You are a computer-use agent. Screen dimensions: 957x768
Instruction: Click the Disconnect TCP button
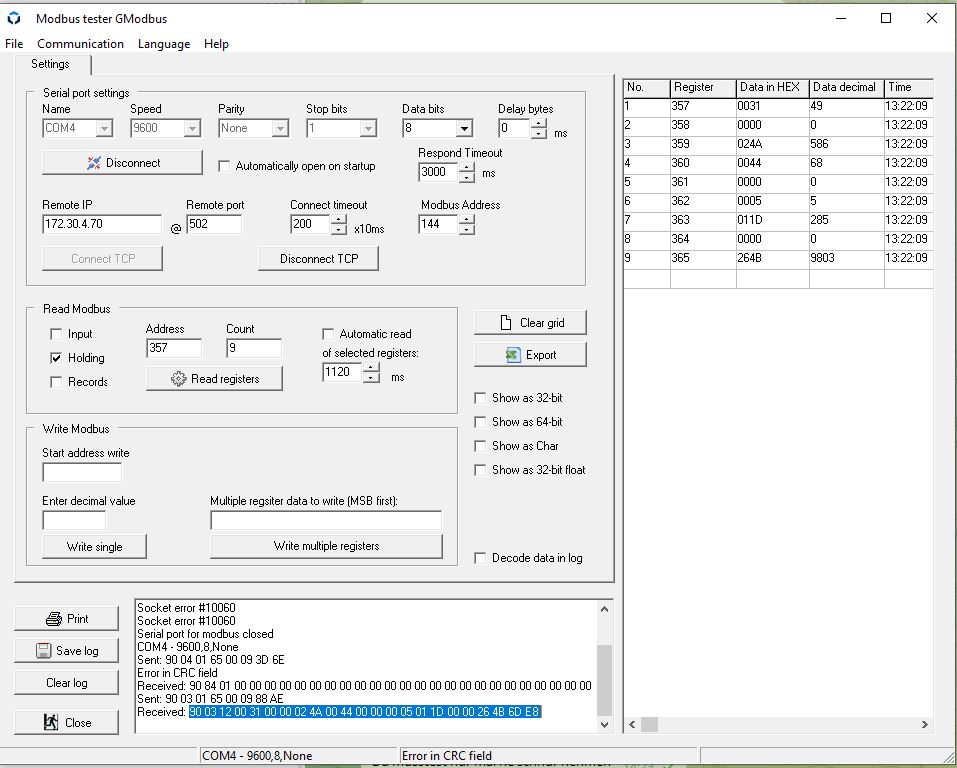[319, 259]
